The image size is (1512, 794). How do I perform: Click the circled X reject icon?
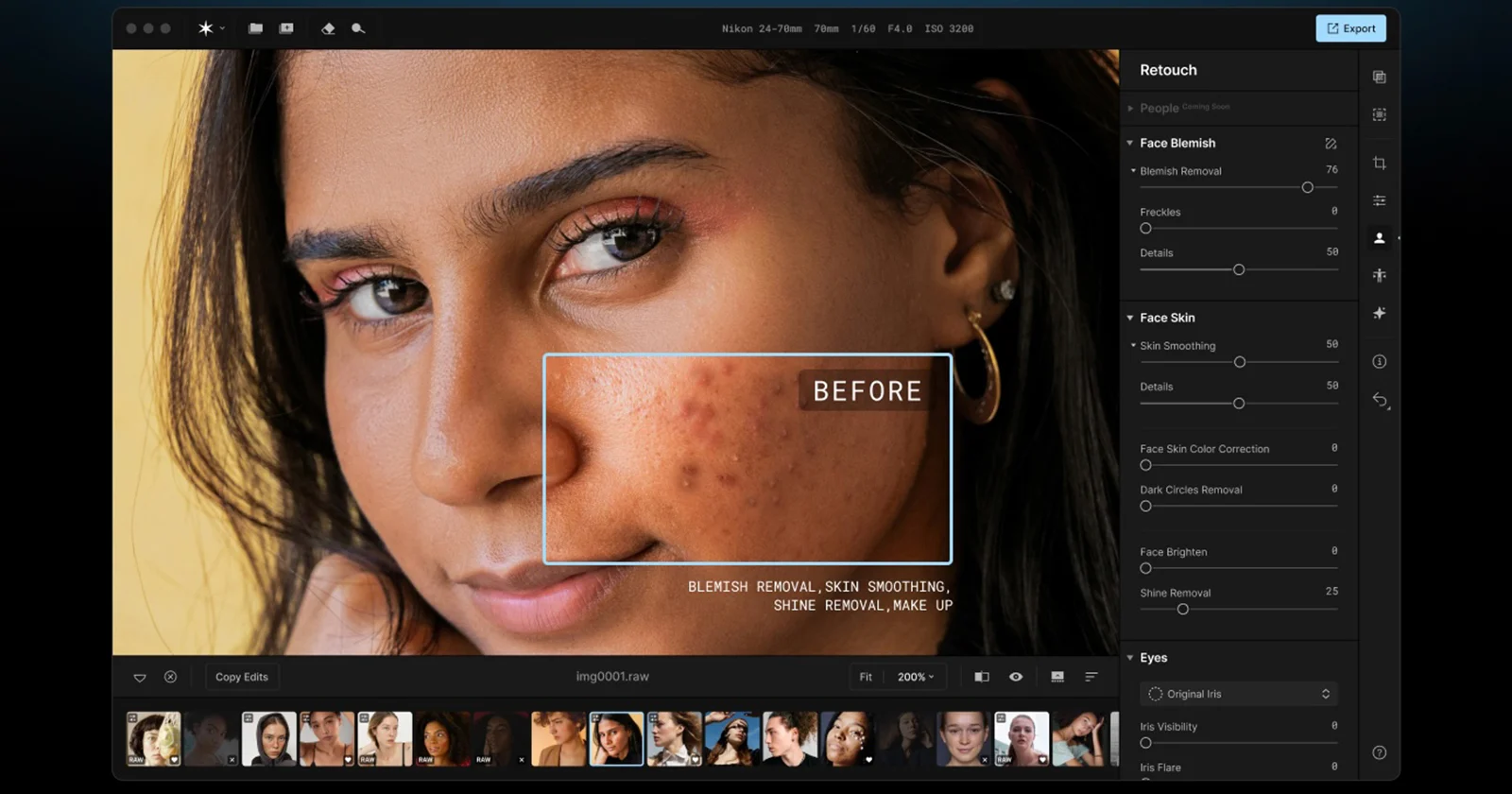click(x=170, y=677)
